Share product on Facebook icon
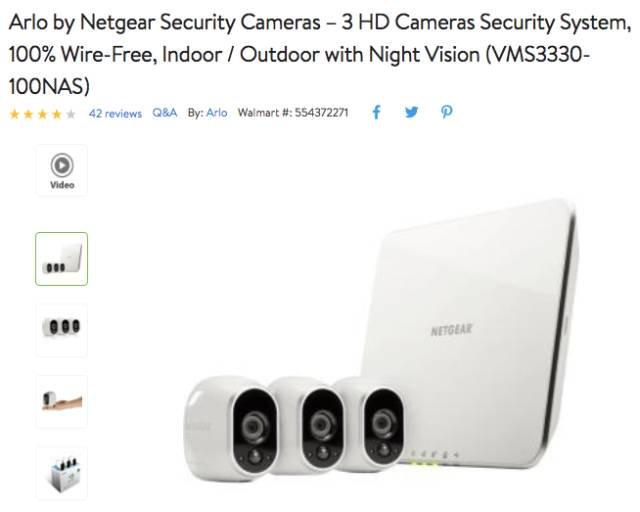640x512 pixels. (x=376, y=112)
